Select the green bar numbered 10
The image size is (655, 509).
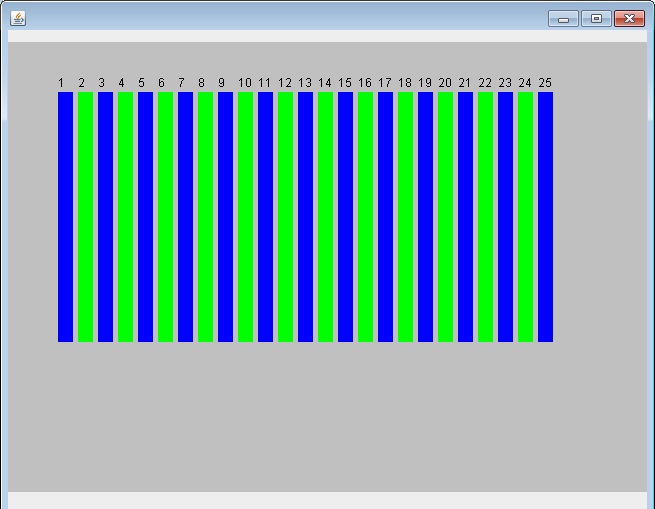(245, 216)
